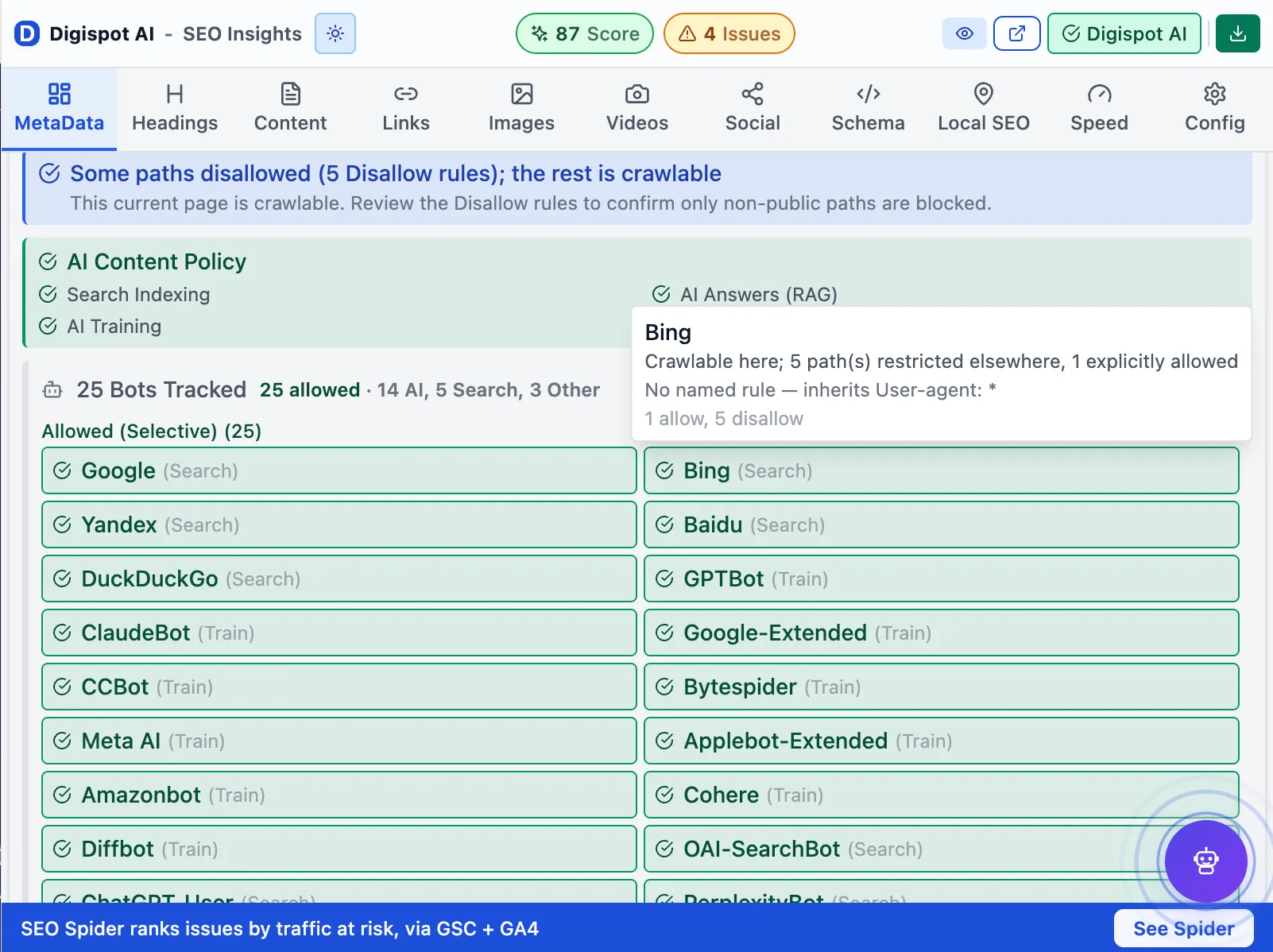1273x952 pixels.
Task: Open the 4 Issues warning badge
Action: click(x=729, y=33)
